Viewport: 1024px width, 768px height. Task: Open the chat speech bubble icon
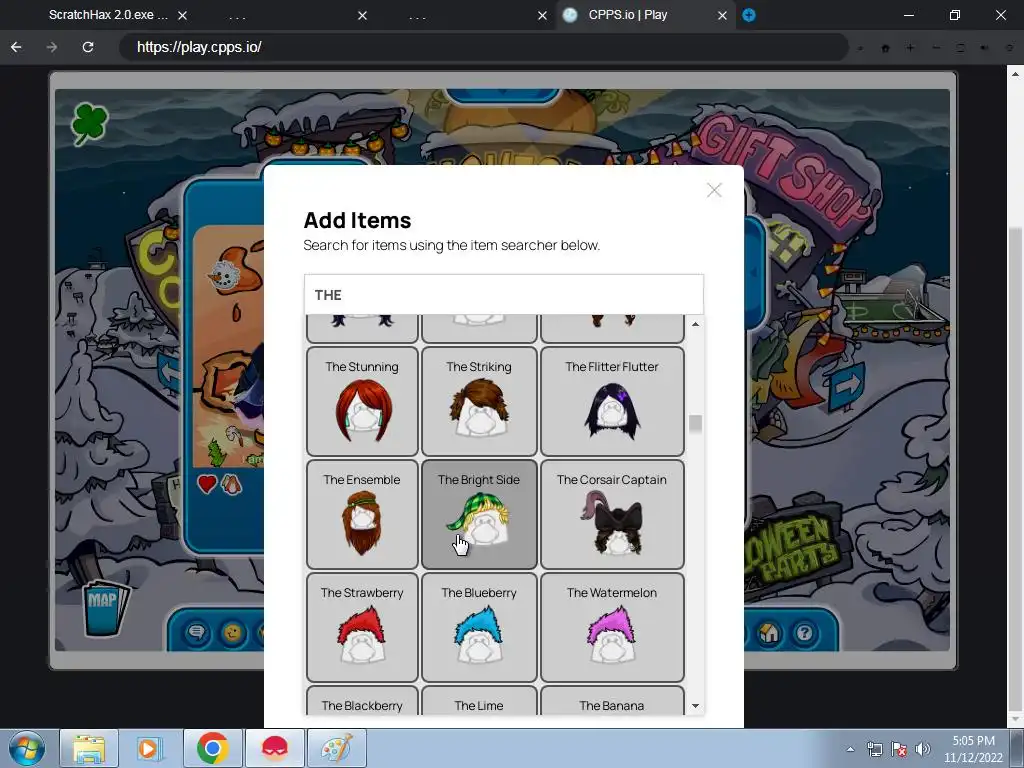197,632
